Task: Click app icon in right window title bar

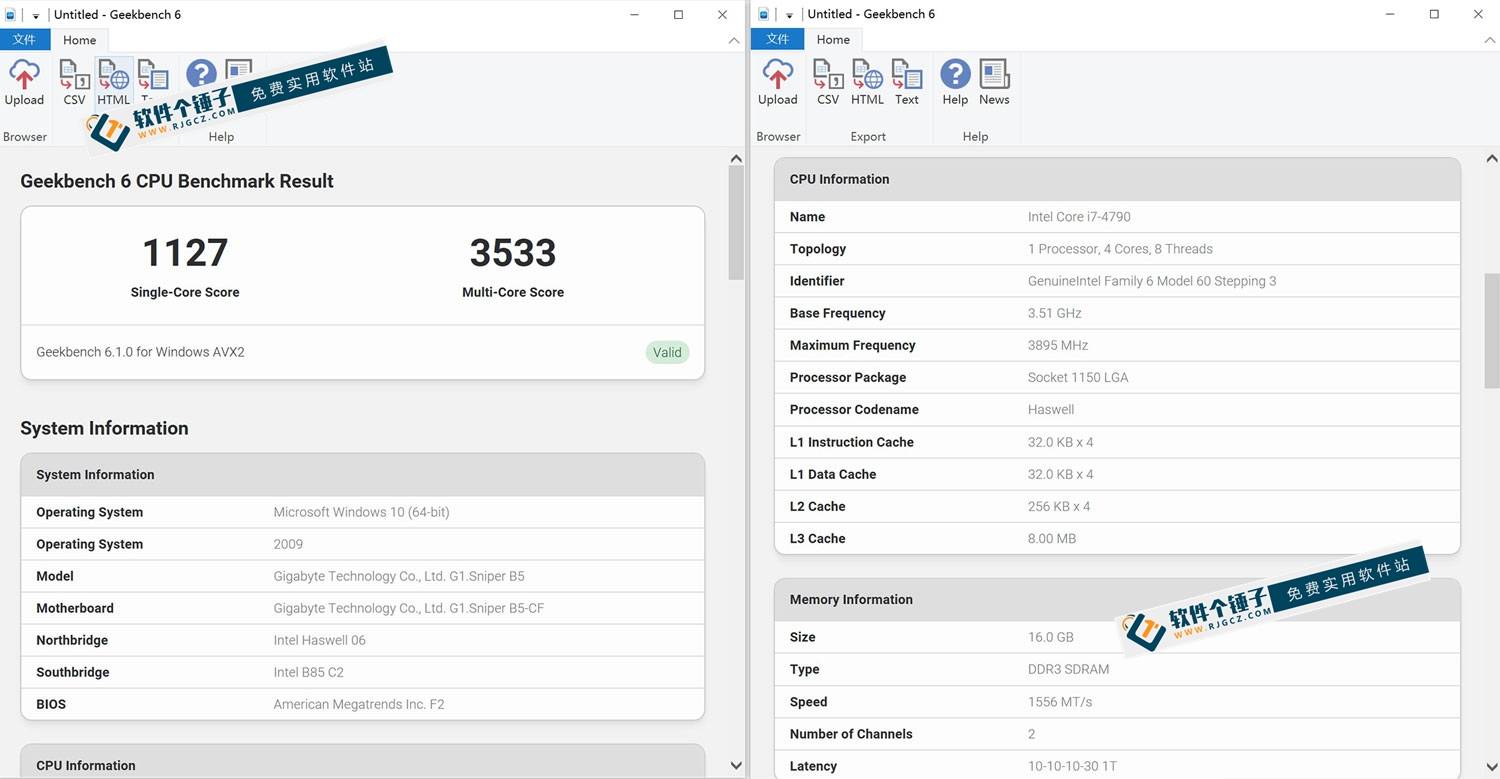Action: [765, 14]
